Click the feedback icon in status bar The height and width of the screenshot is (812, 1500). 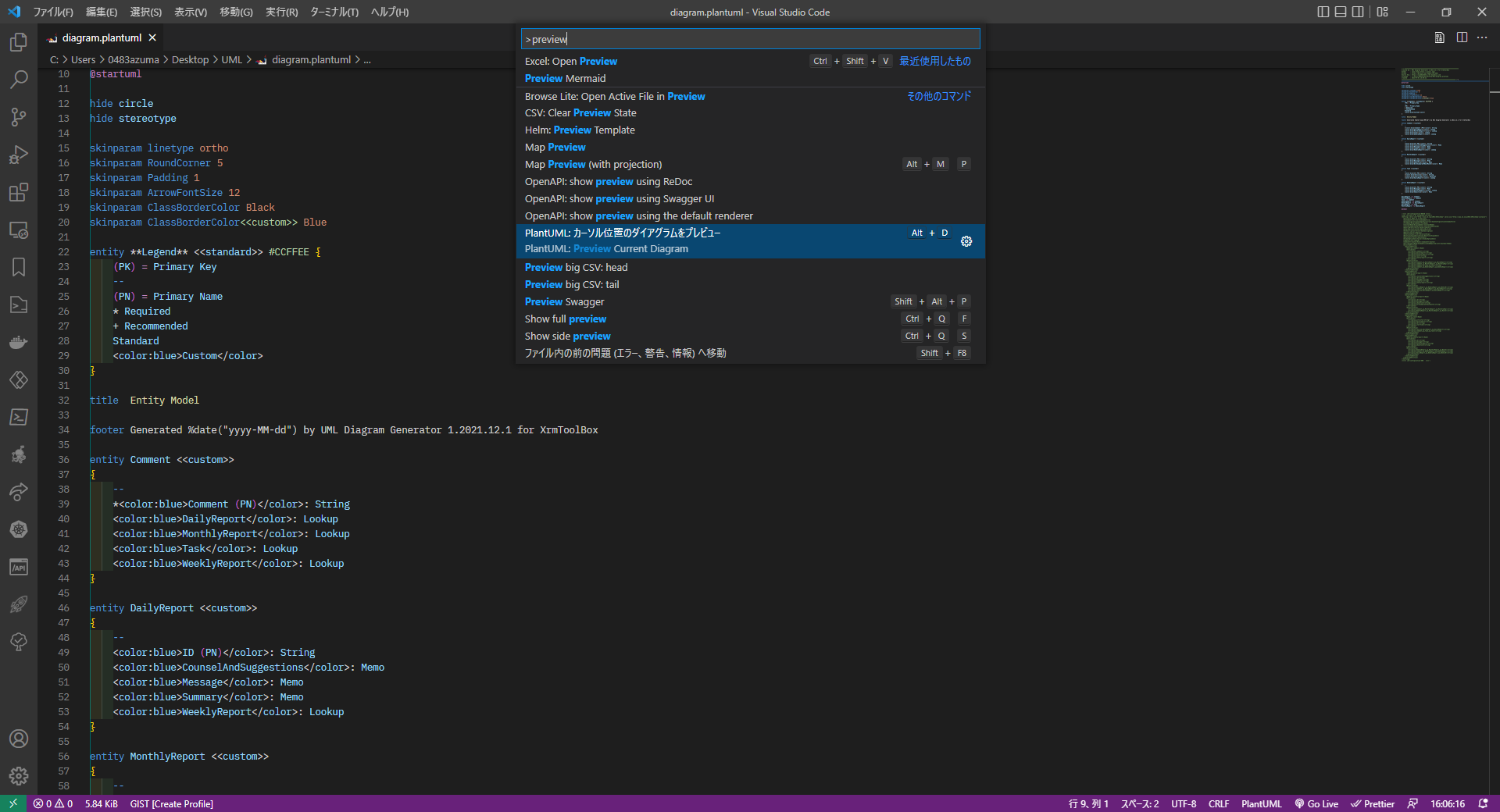coord(1412,803)
